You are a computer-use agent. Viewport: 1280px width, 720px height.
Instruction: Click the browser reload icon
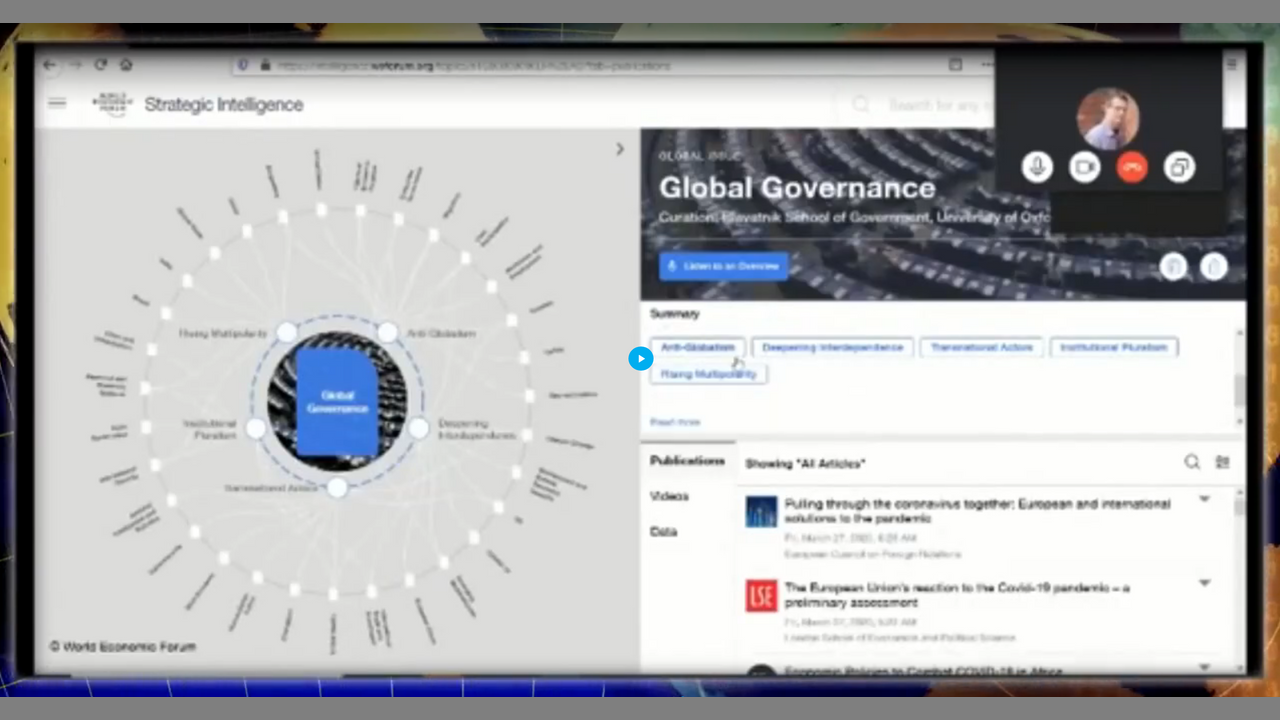(100, 65)
